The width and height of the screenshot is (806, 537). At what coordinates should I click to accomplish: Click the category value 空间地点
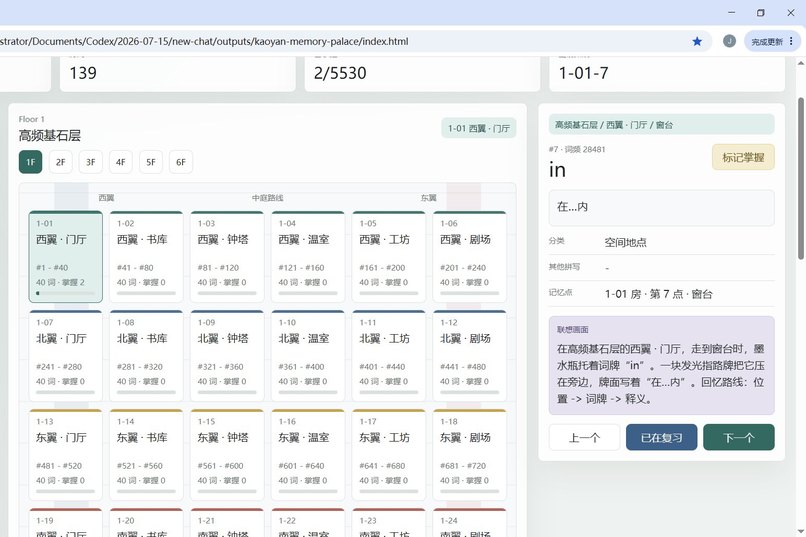click(x=625, y=242)
